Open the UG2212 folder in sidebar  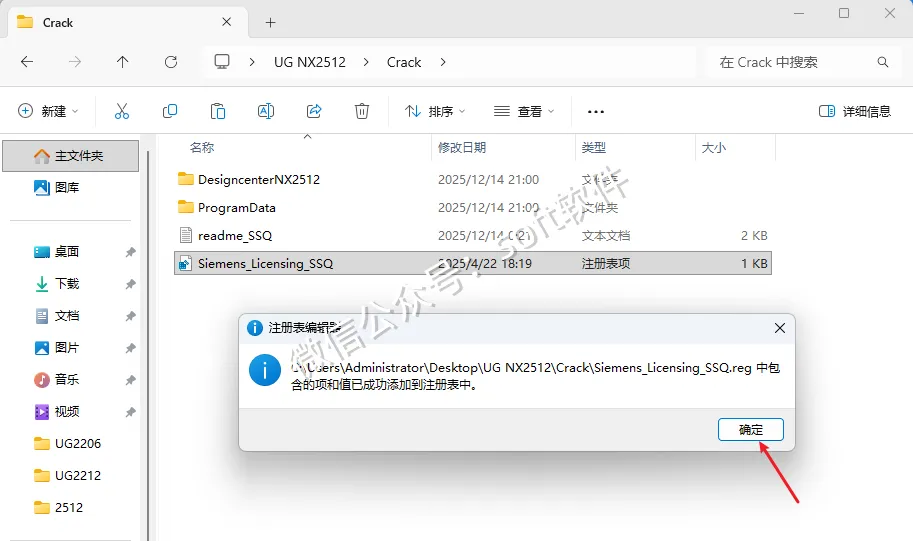pos(70,476)
